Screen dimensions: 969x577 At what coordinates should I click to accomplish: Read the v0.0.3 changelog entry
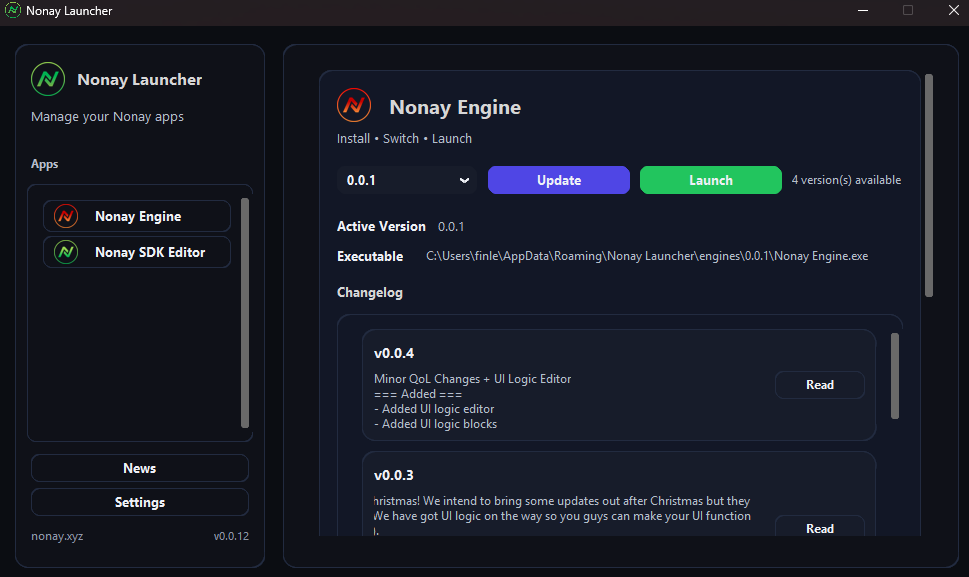tap(819, 526)
